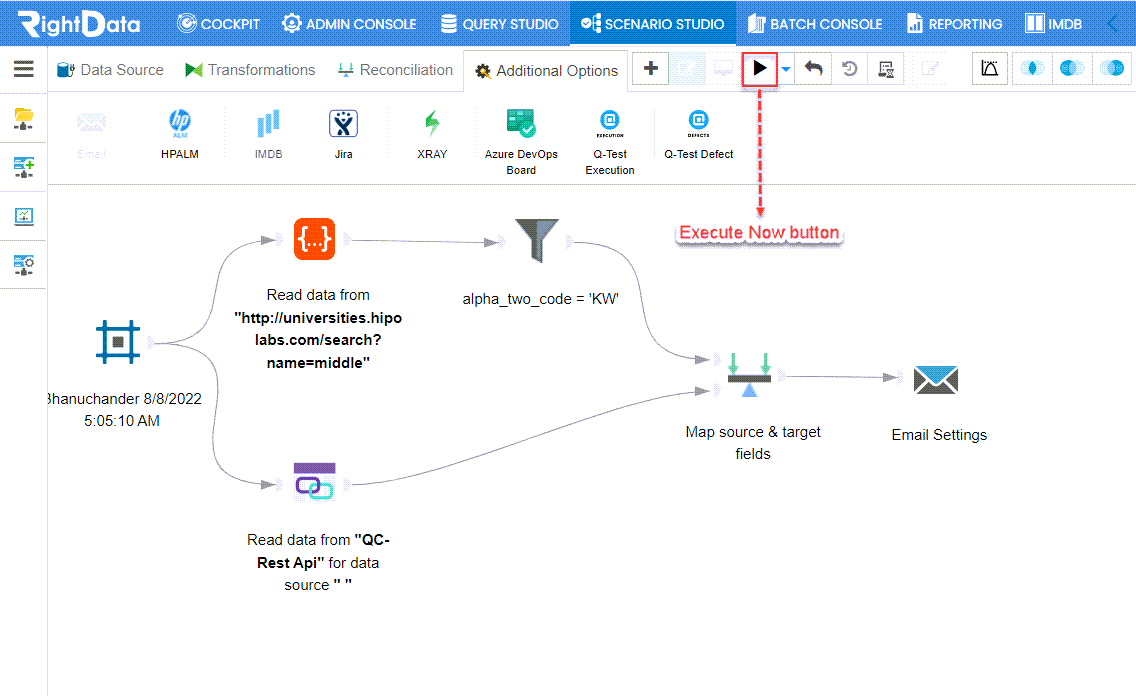Viewport: 1136px width, 696px height.
Task: Open the Data Source tab
Action: tap(110, 70)
